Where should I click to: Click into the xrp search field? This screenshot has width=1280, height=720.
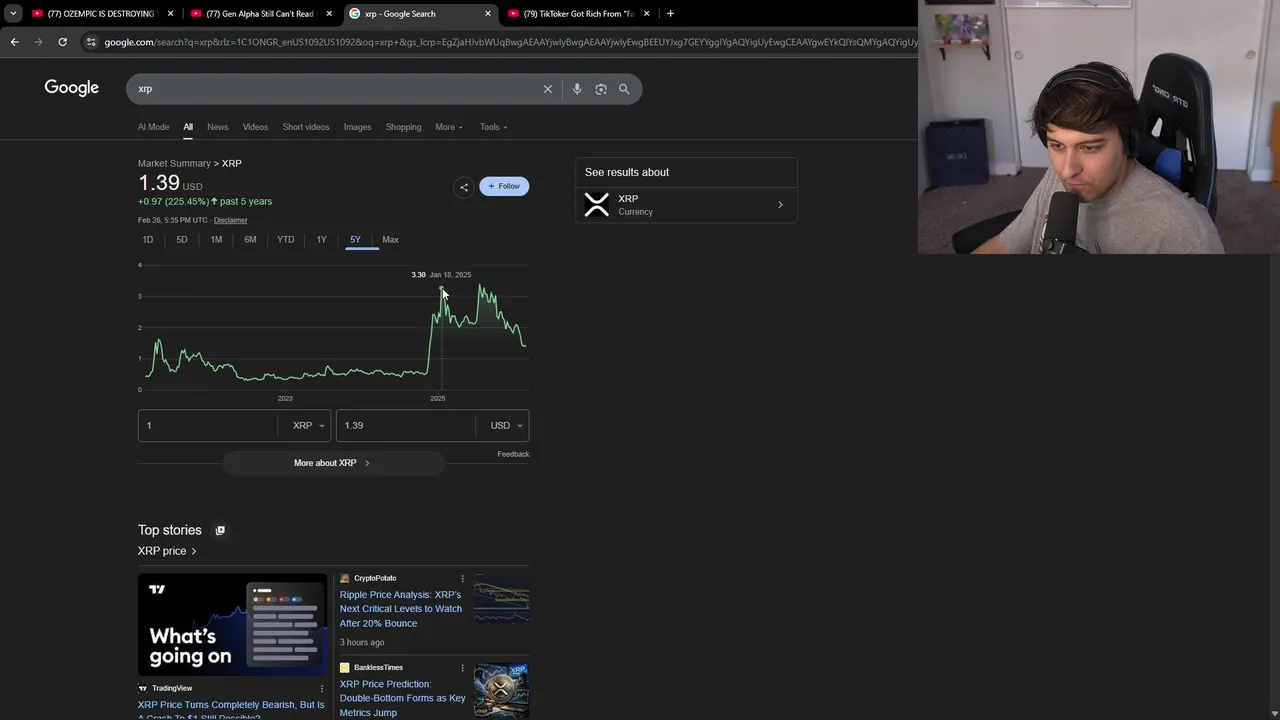(335, 89)
